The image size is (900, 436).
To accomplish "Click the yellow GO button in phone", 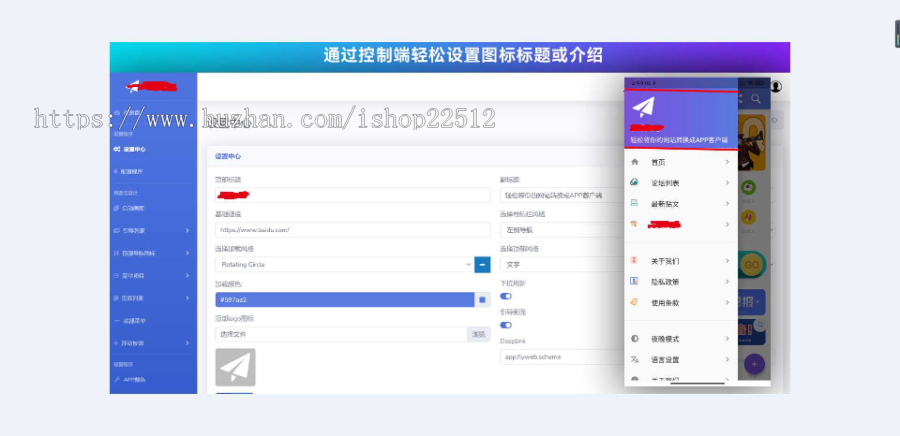I will pos(751,265).
